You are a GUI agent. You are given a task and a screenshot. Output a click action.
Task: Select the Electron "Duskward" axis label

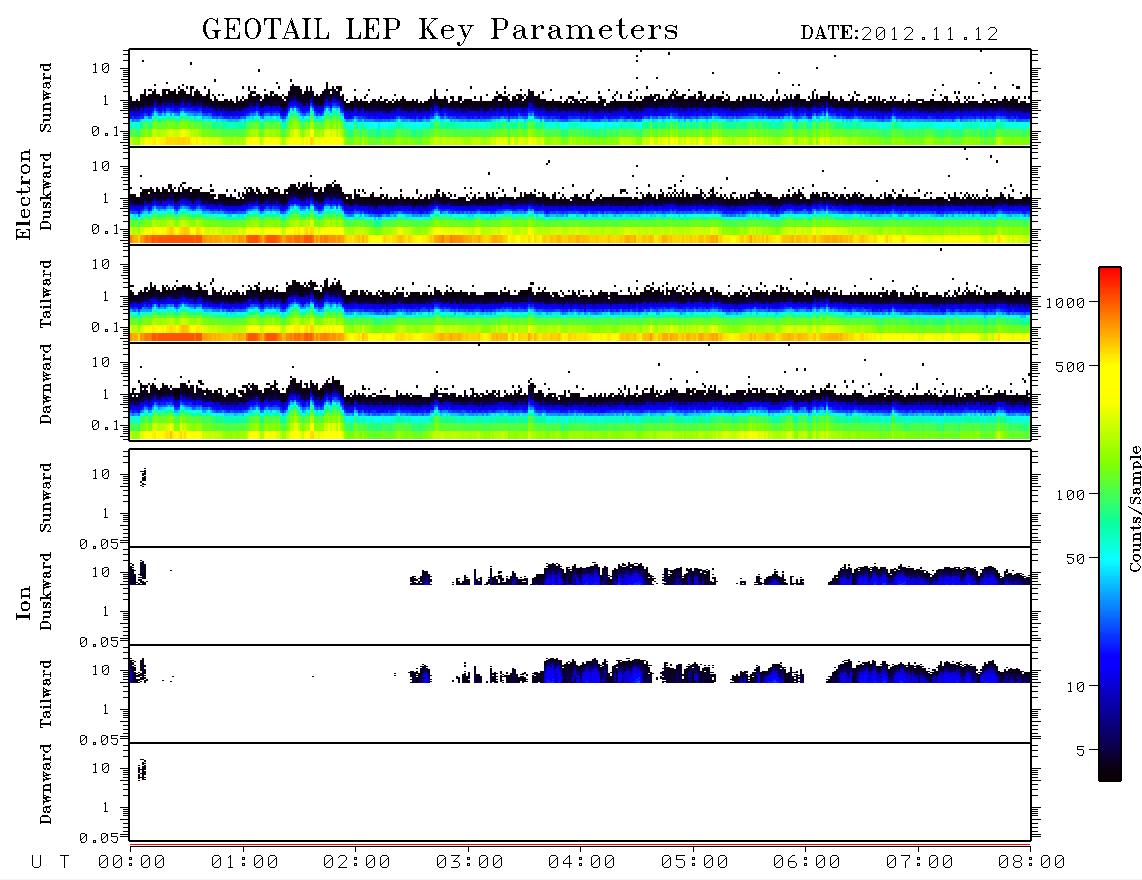tap(45, 191)
